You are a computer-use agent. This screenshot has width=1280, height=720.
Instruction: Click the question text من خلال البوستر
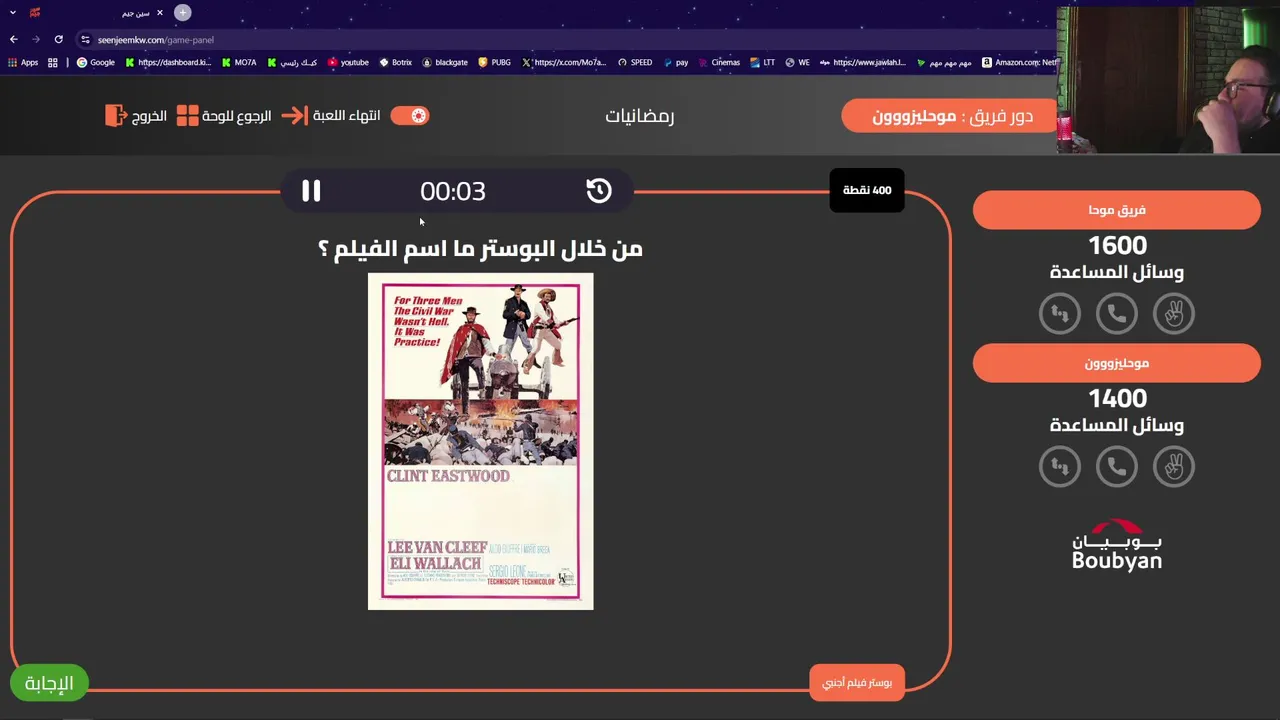coord(480,248)
